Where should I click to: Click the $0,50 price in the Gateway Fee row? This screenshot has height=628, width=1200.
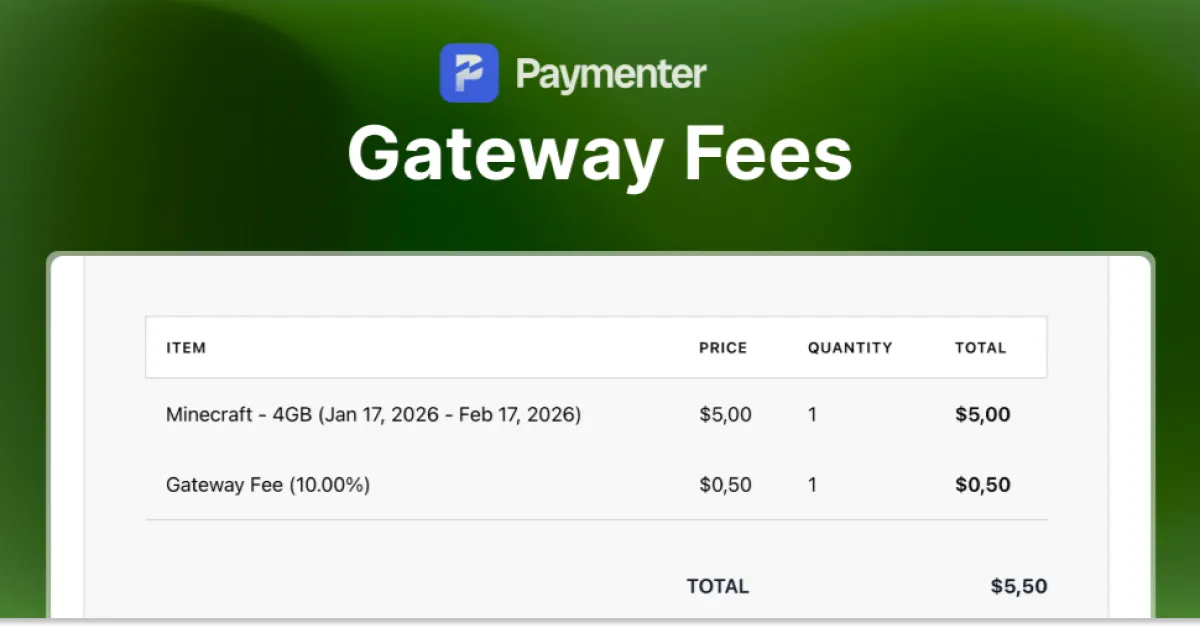[725, 485]
